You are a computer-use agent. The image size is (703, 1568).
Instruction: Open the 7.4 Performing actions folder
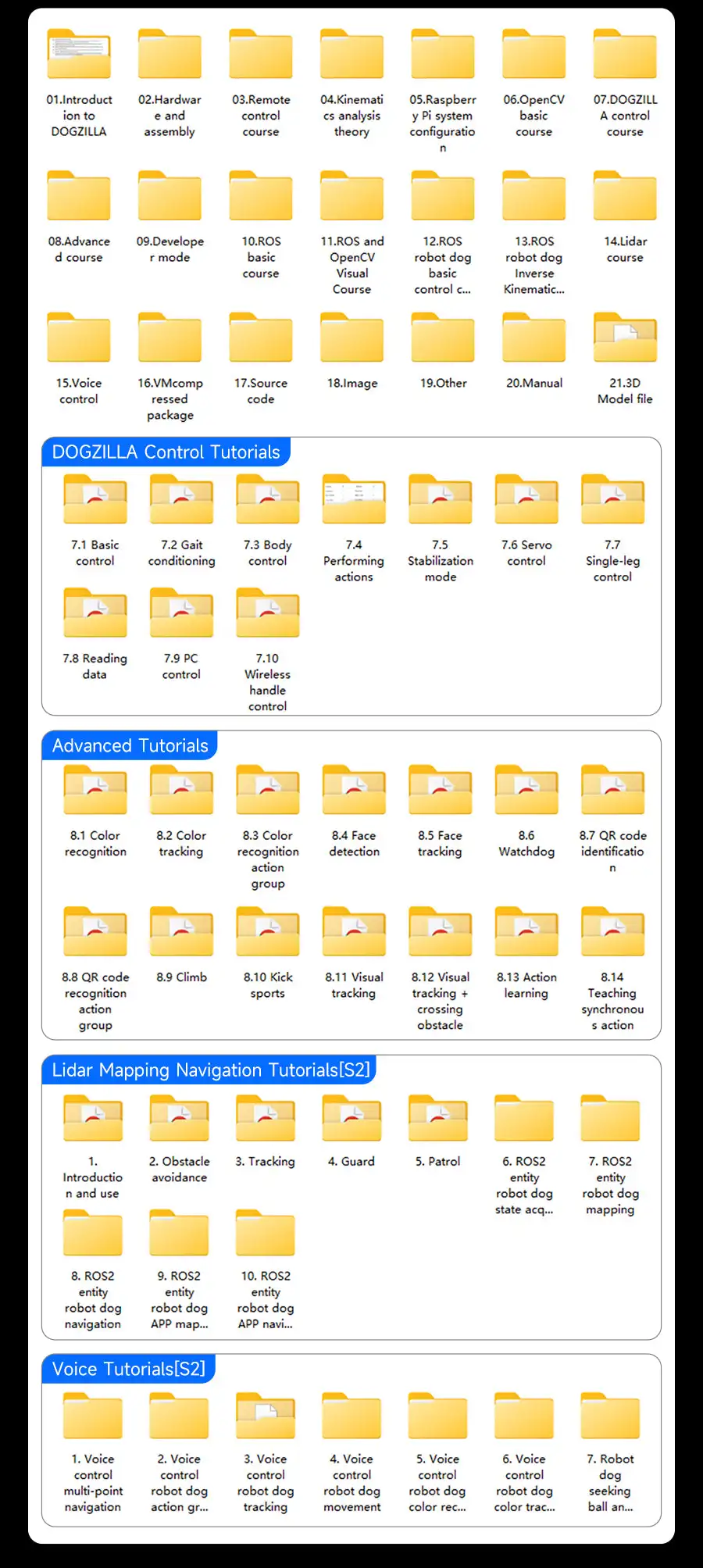pyautogui.click(x=354, y=499)
